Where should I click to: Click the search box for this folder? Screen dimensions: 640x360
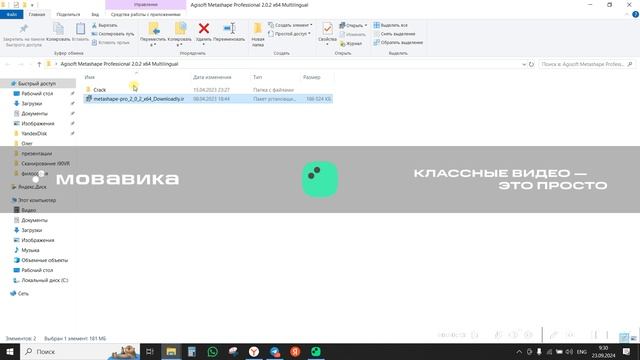pyautogui.click(x=586, y=64)
